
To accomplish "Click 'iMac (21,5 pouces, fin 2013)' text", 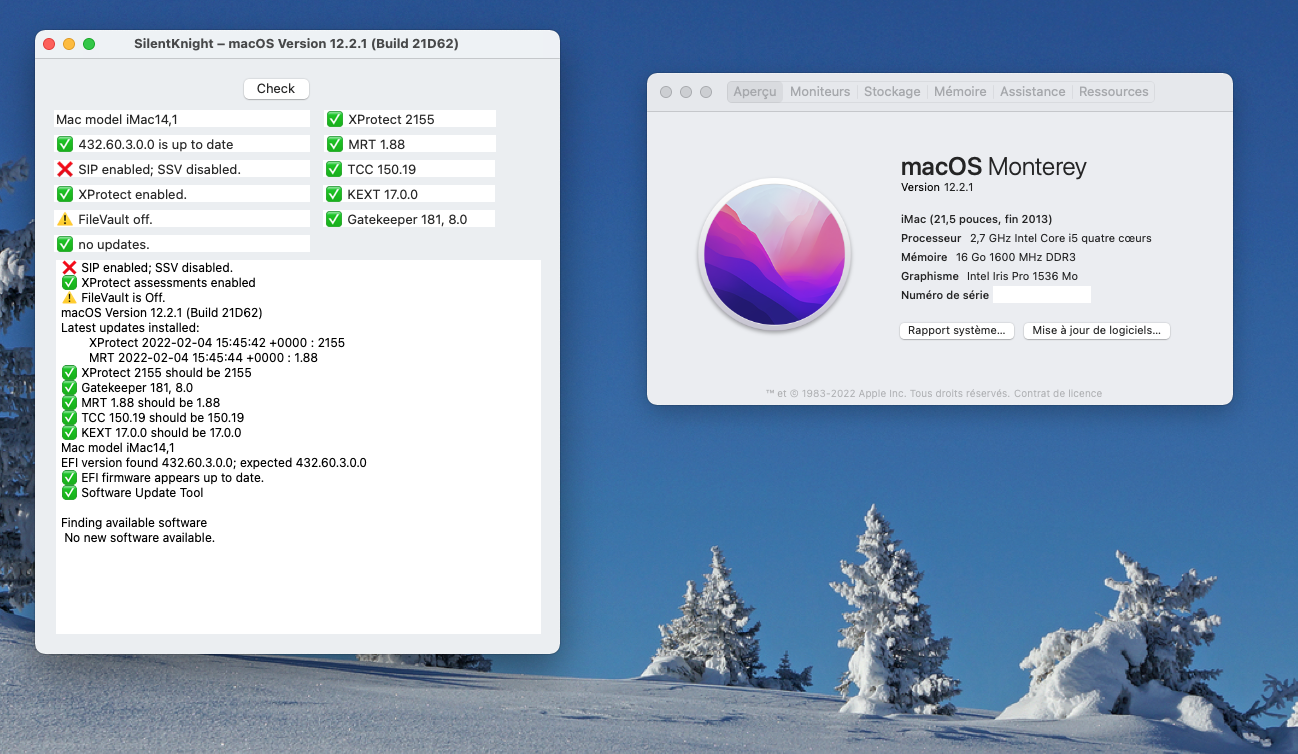I will point(976,219).
